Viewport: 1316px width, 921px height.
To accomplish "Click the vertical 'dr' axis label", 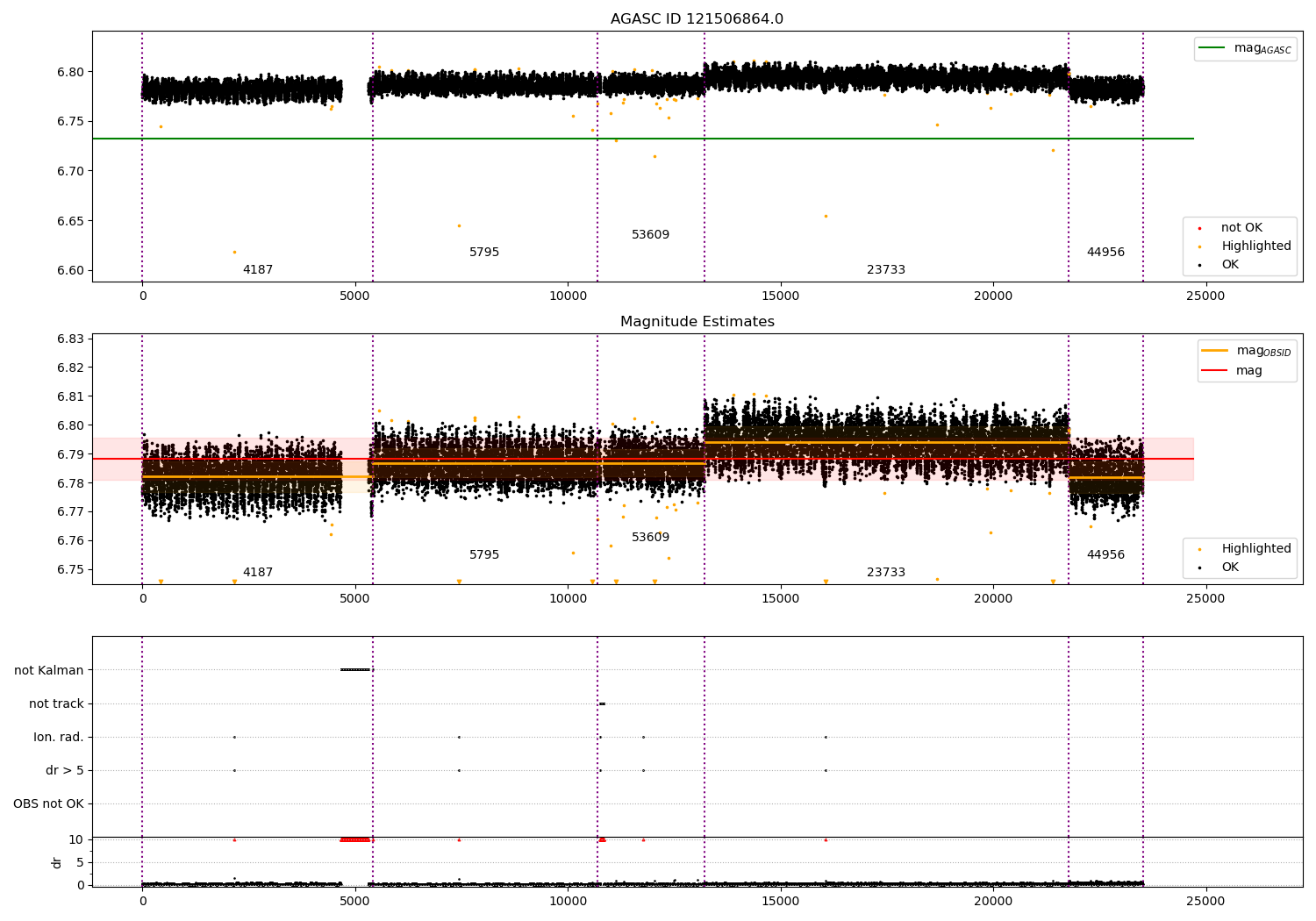I will [x=57, y=862].
